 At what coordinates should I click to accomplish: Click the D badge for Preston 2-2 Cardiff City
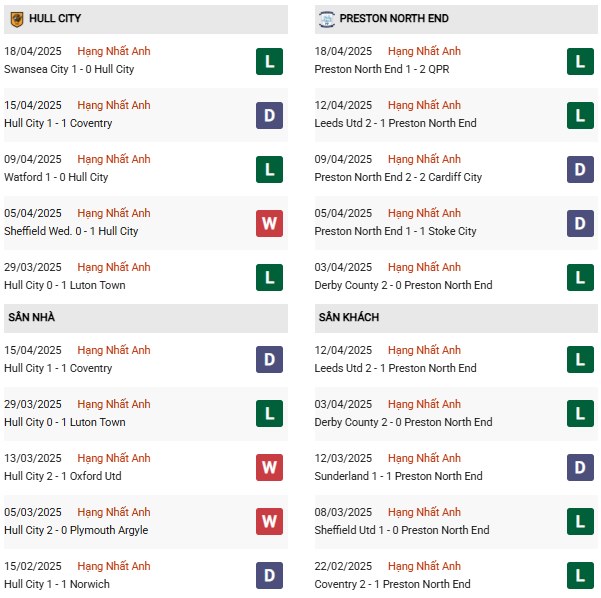click(x=579, y=169)
